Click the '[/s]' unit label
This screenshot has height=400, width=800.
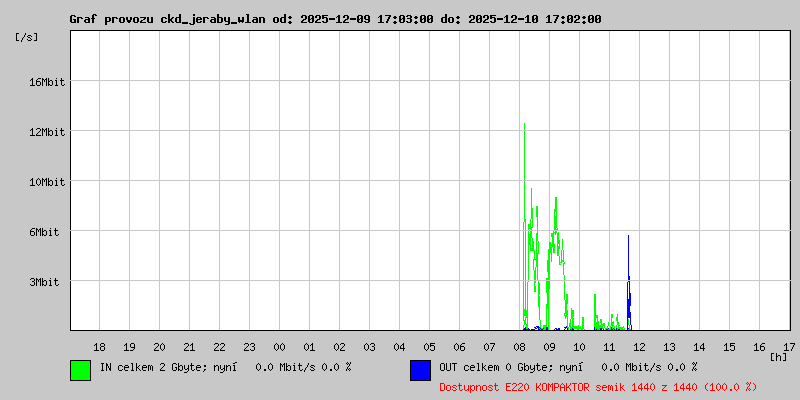27,37
